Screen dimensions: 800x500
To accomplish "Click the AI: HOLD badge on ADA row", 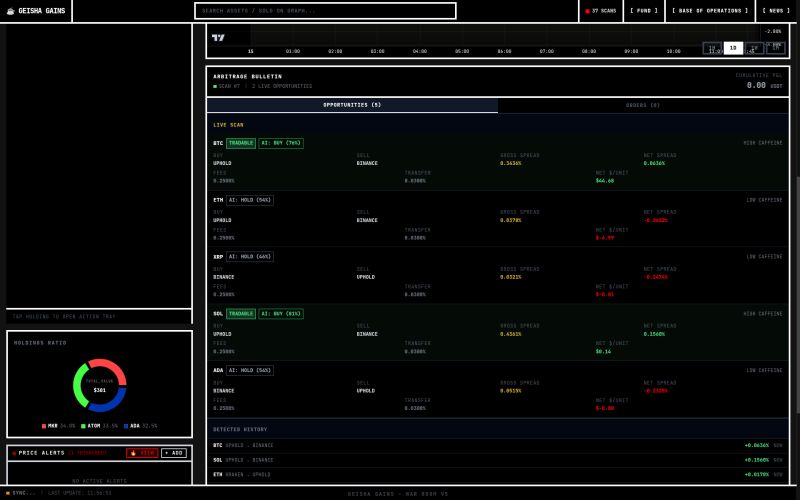I will [x=249, y=370].
